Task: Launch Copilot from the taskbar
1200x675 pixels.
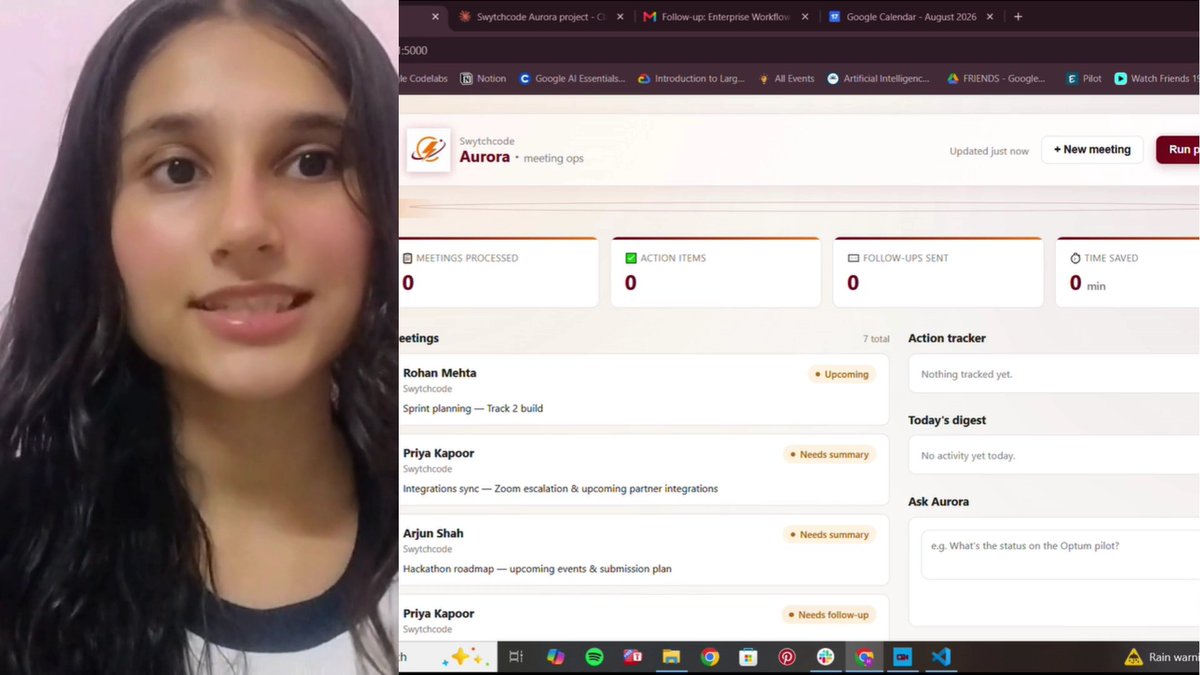Action: coord(555,657)
